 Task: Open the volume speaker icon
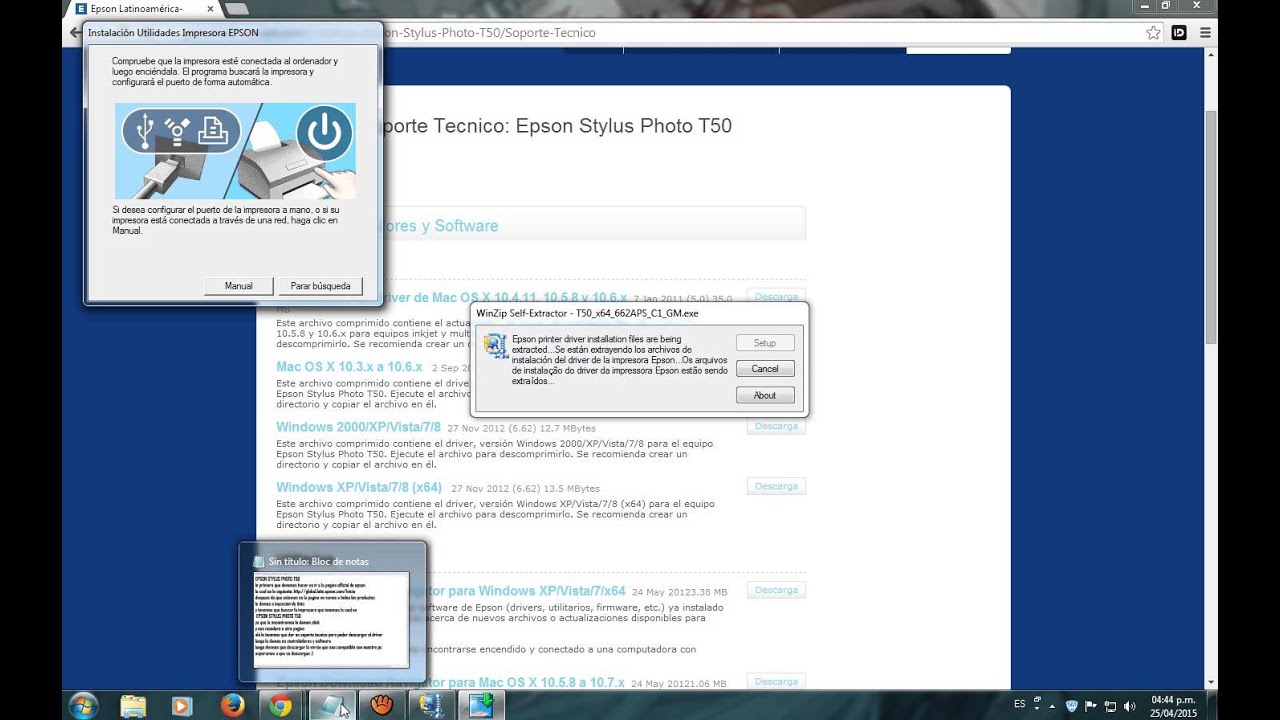point(1128,705)
